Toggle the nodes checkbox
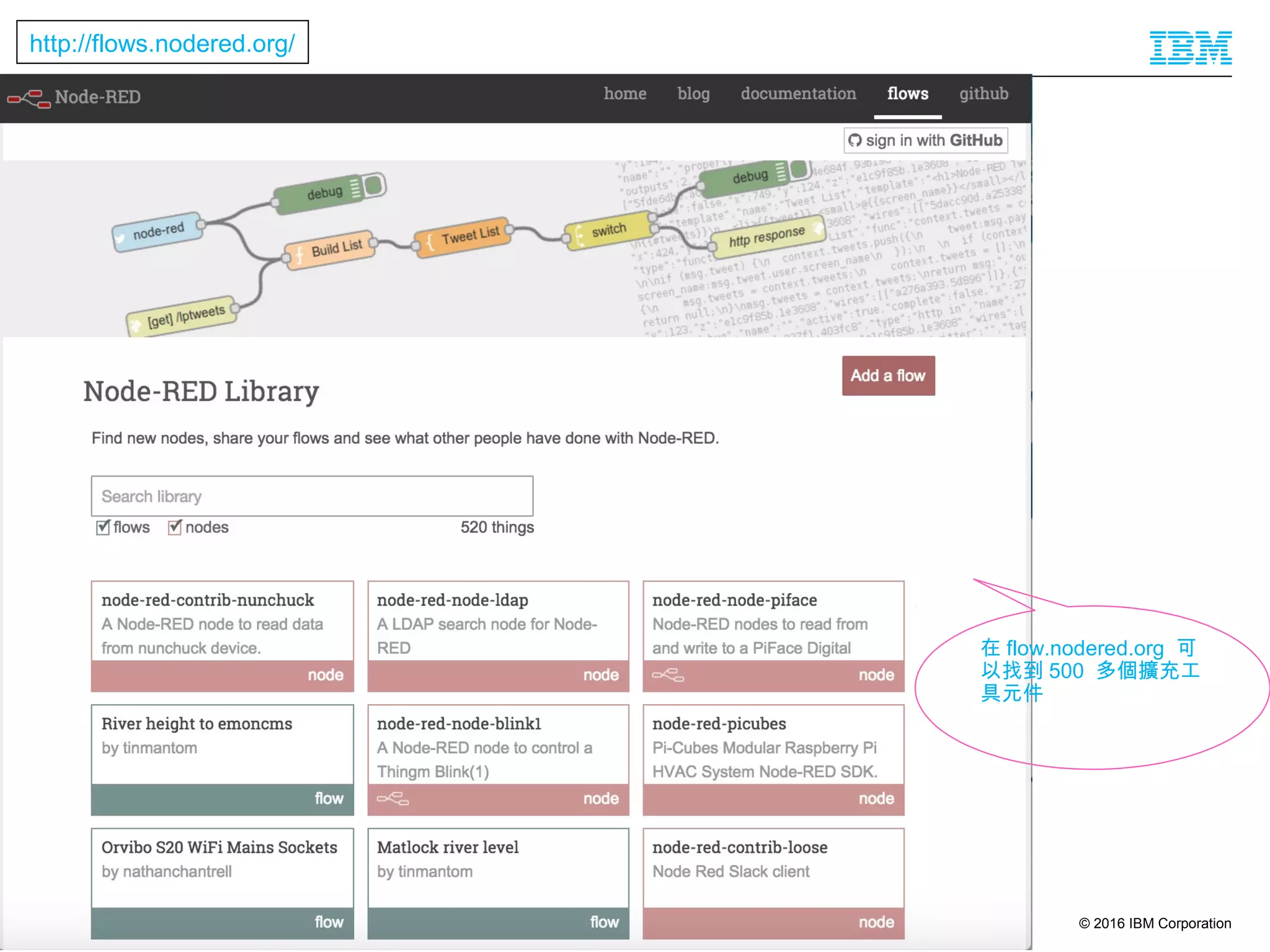1270x952 pixels. 175,527
